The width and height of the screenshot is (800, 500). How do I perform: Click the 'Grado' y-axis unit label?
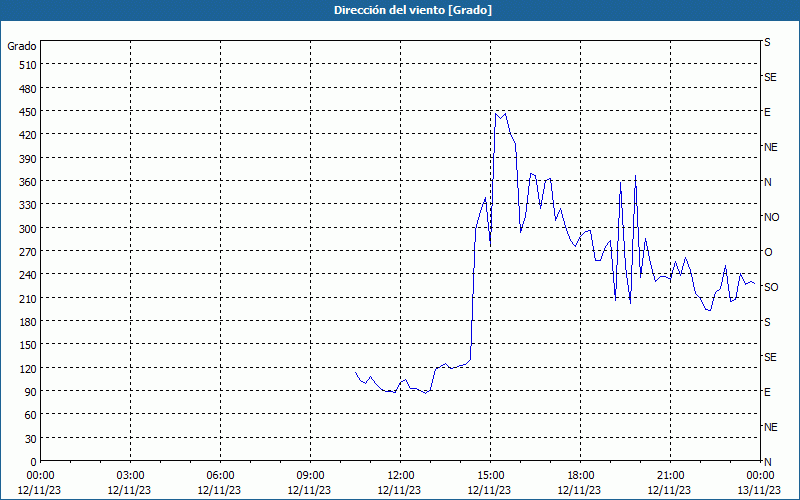(x=22, y=46)
